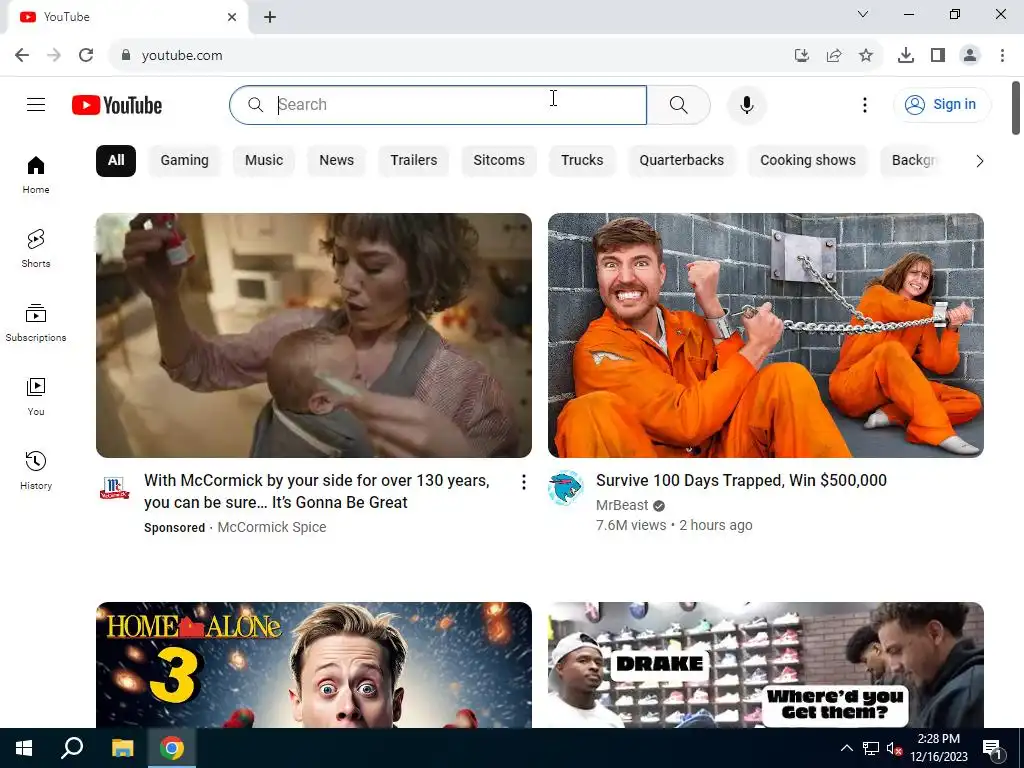The width and height of the screenshot is (1024, 768).
Task: Open the You section in sidebar
Action: [x=36, y=396]
